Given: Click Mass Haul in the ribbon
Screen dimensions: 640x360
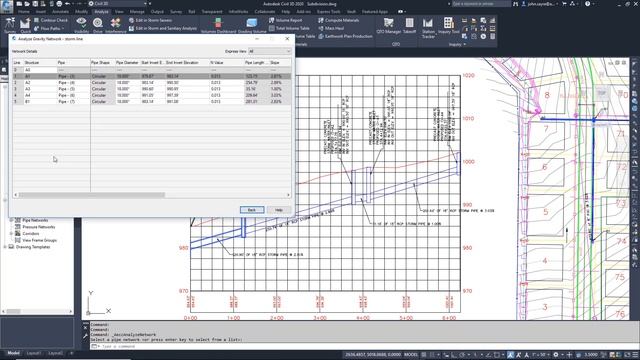Looking at the screenshot, I should point(331,28).
